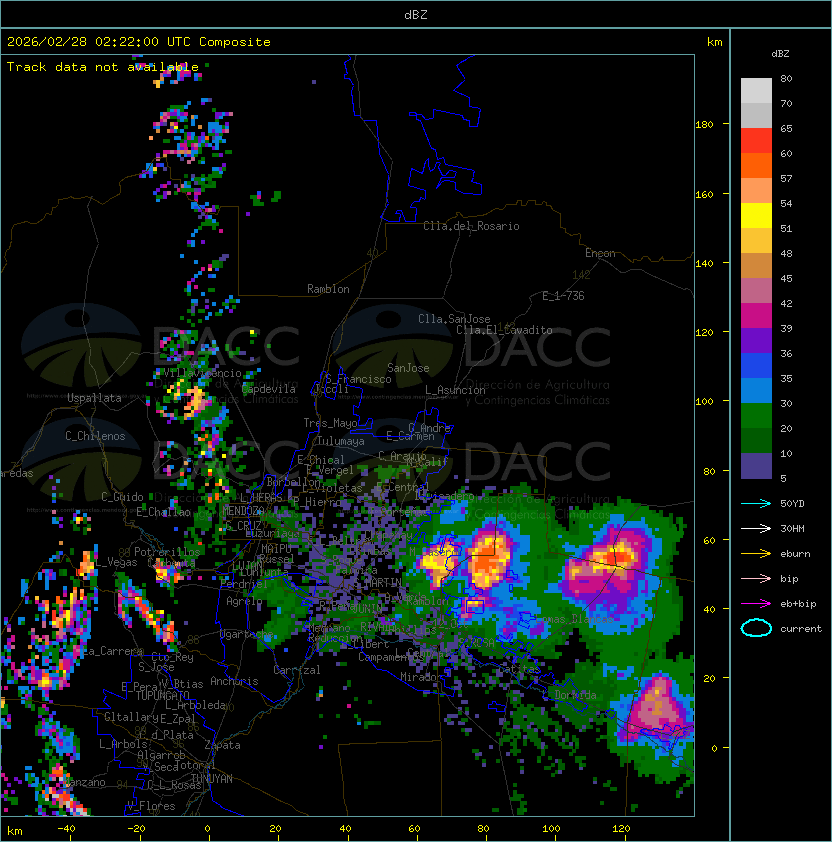Click the 'Potrerillos' map label
Viewport: 832px width, 842px height.
click(167, 552)
